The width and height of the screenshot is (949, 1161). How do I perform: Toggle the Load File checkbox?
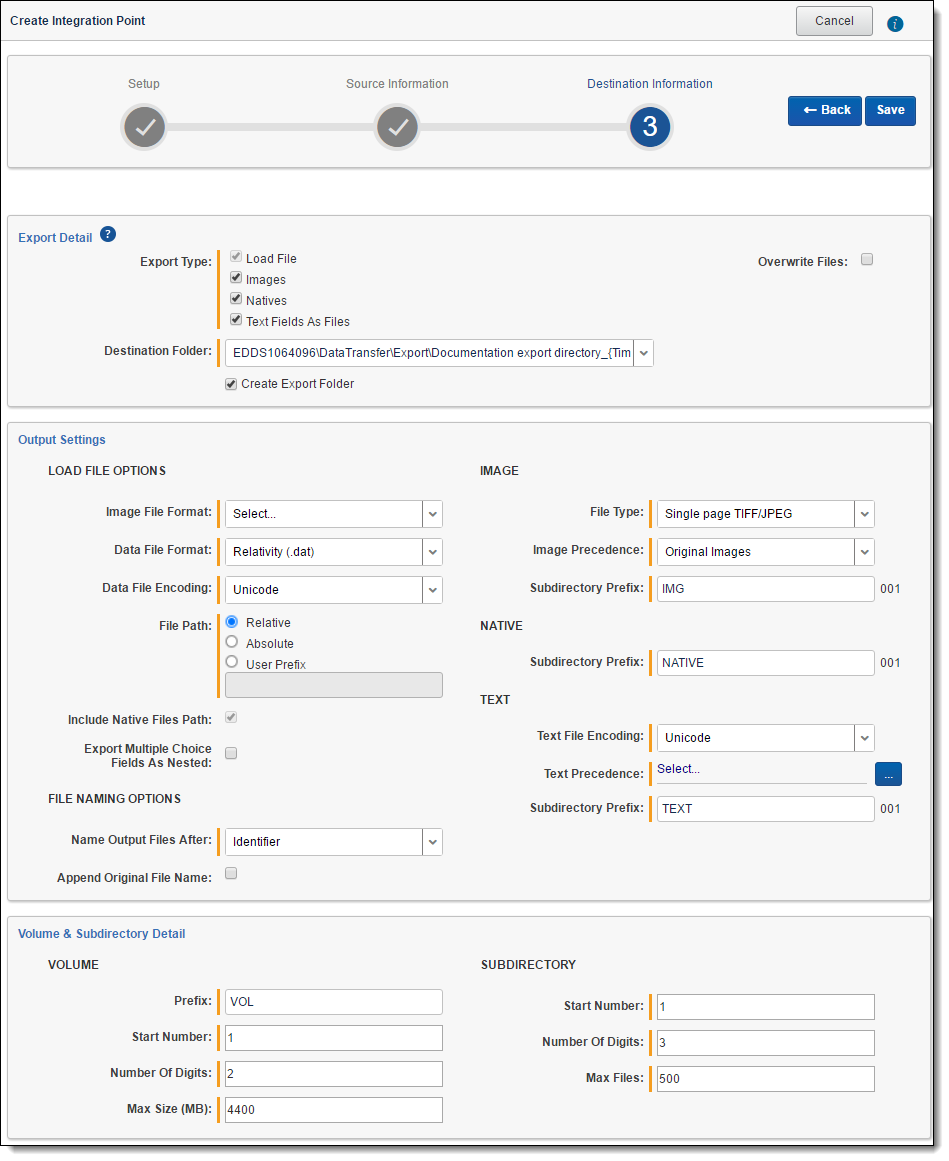pyautogui.click(x=236, y=256)
